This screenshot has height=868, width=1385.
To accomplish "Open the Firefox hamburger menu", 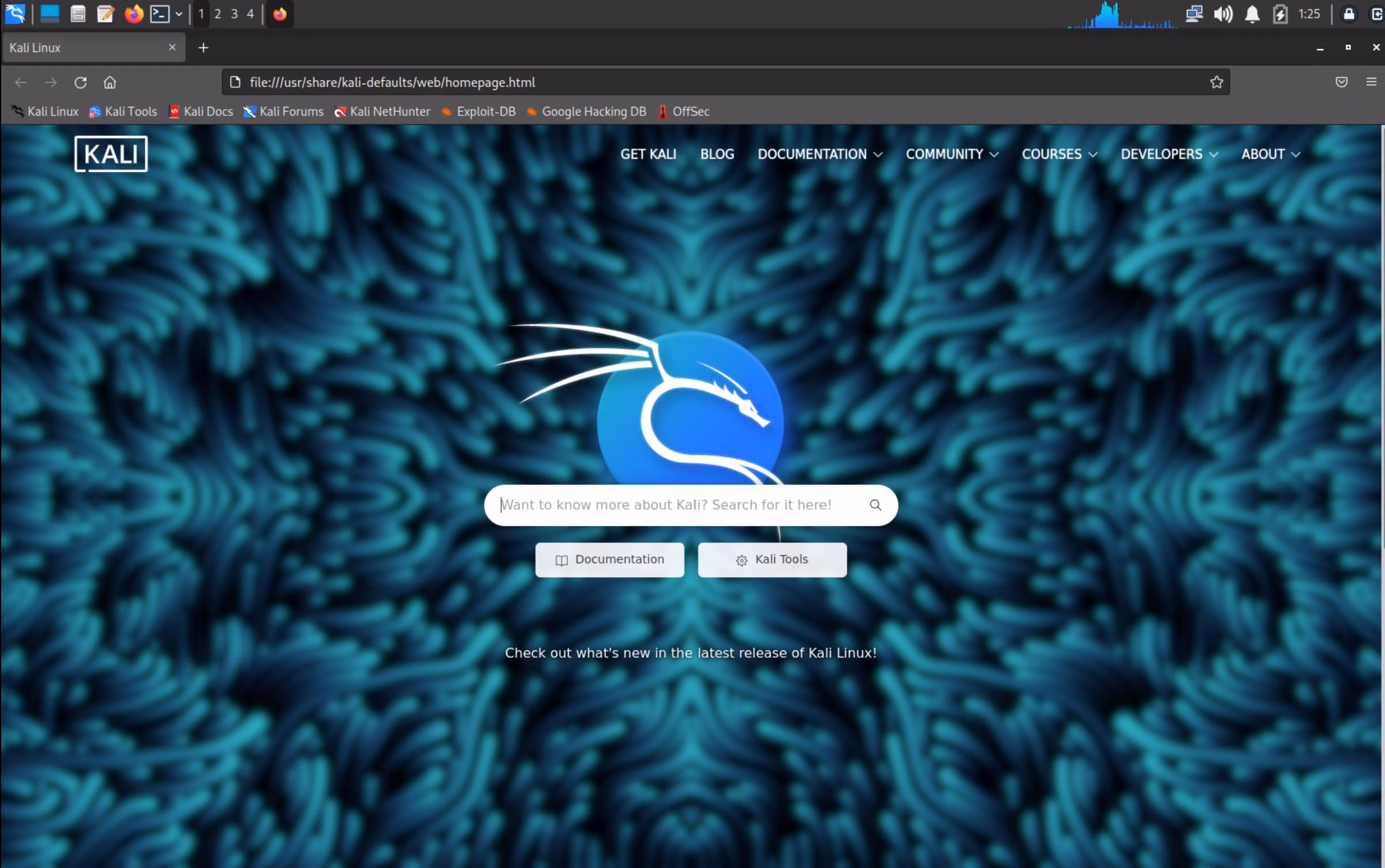I will (x=1372, y=83).
